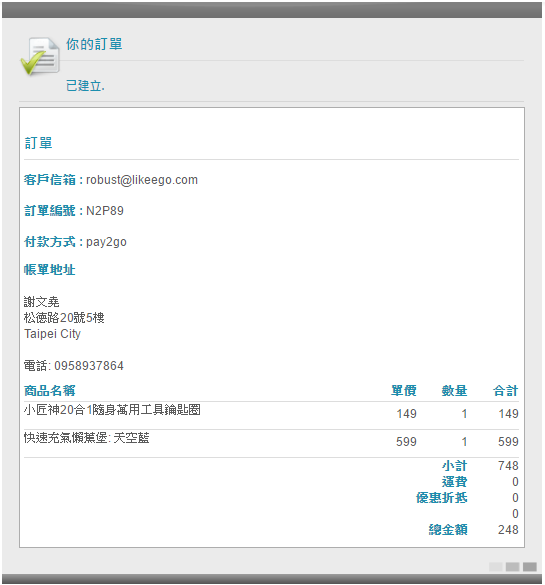This screenshot has height=585, width=545.
Task: Click the customer name 謝文堯
Action: pyautogui.click(x=41, y=301)
